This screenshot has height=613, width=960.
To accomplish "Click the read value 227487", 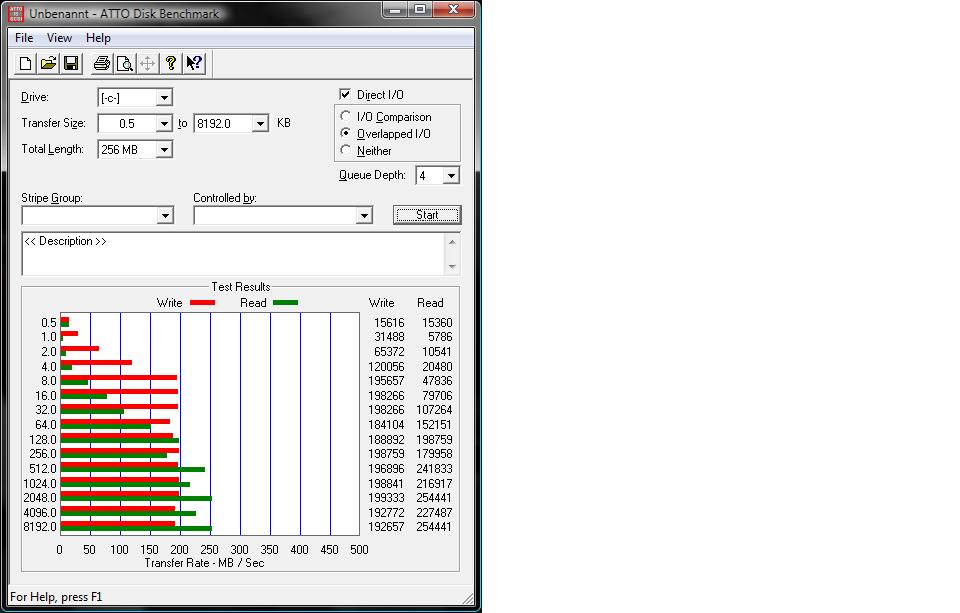I will [x=434, y=513].
